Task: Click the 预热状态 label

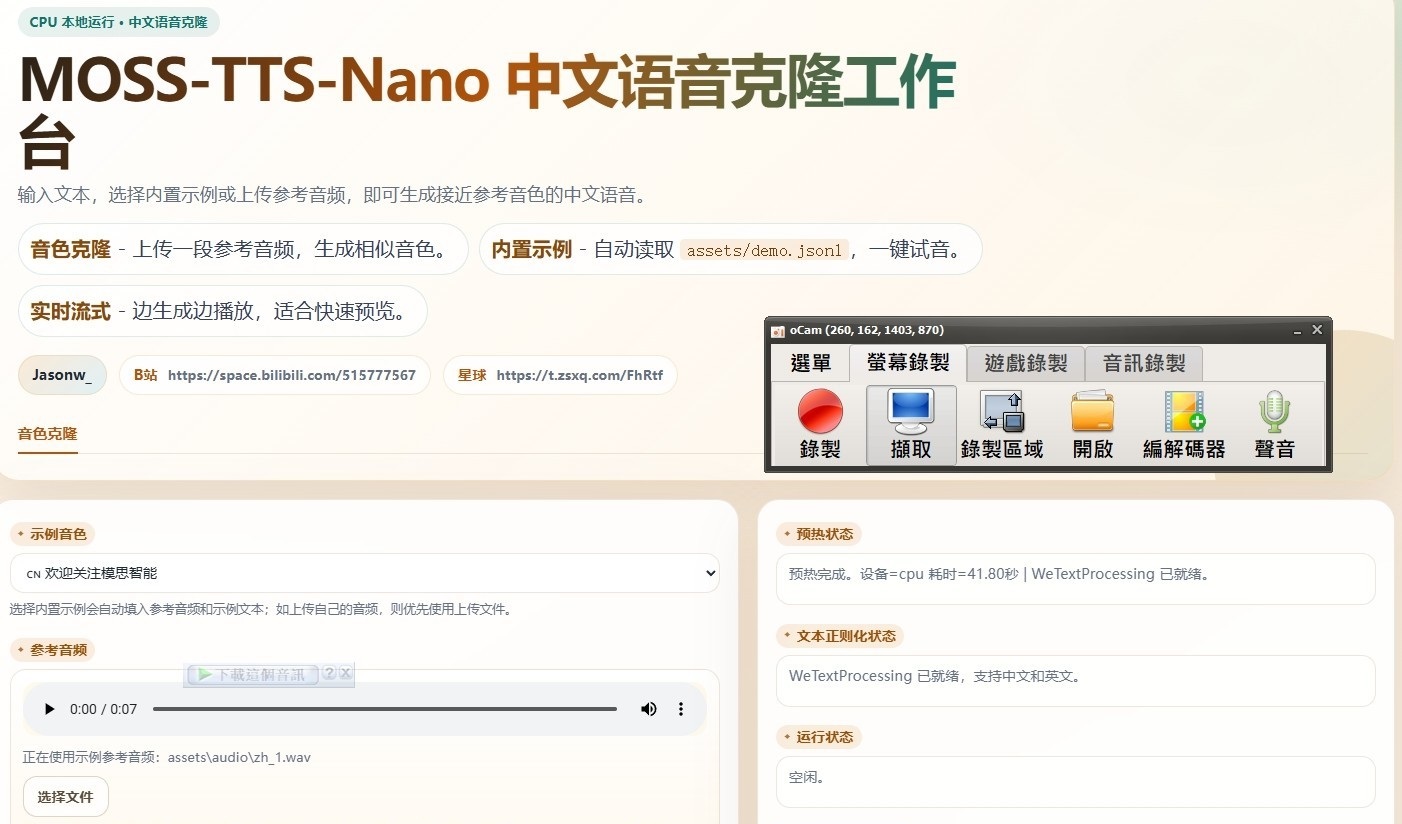Action: pyautogui.click(x=819, y=534)
